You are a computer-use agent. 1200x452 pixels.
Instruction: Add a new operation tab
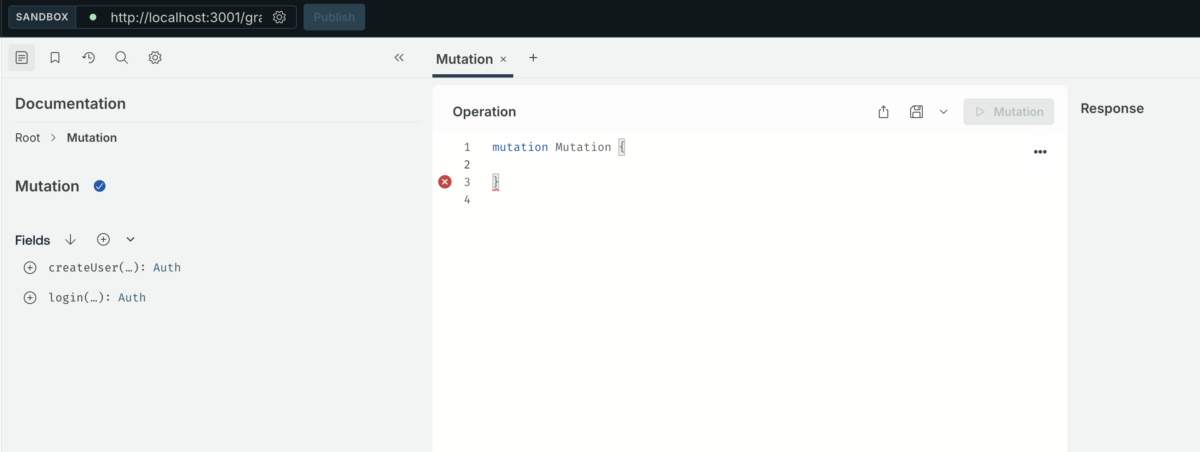pos(533,58)
